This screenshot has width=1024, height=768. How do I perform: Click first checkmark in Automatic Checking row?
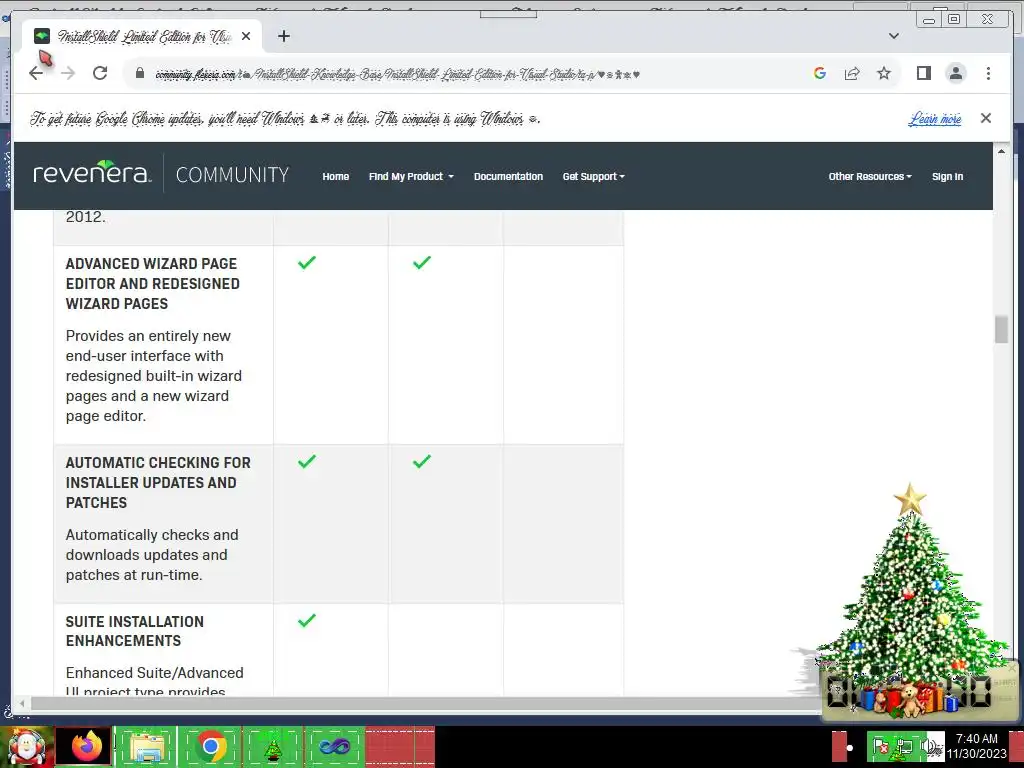tap(307, 462)
